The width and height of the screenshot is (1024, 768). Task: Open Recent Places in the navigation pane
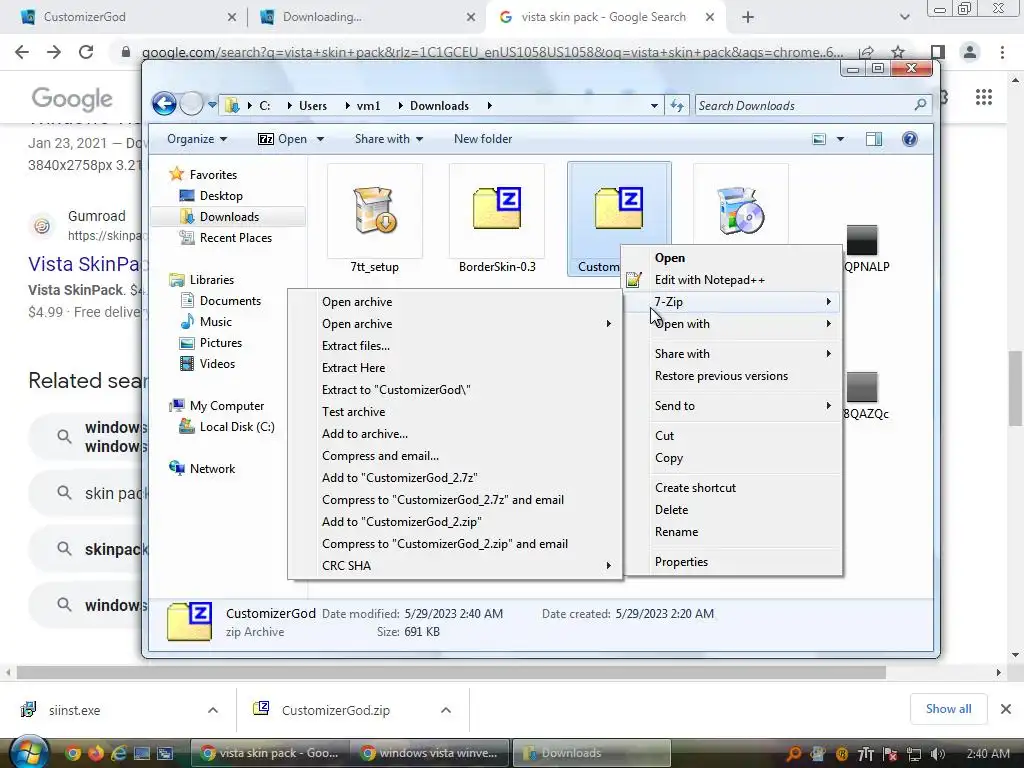(x=236, y=238)
